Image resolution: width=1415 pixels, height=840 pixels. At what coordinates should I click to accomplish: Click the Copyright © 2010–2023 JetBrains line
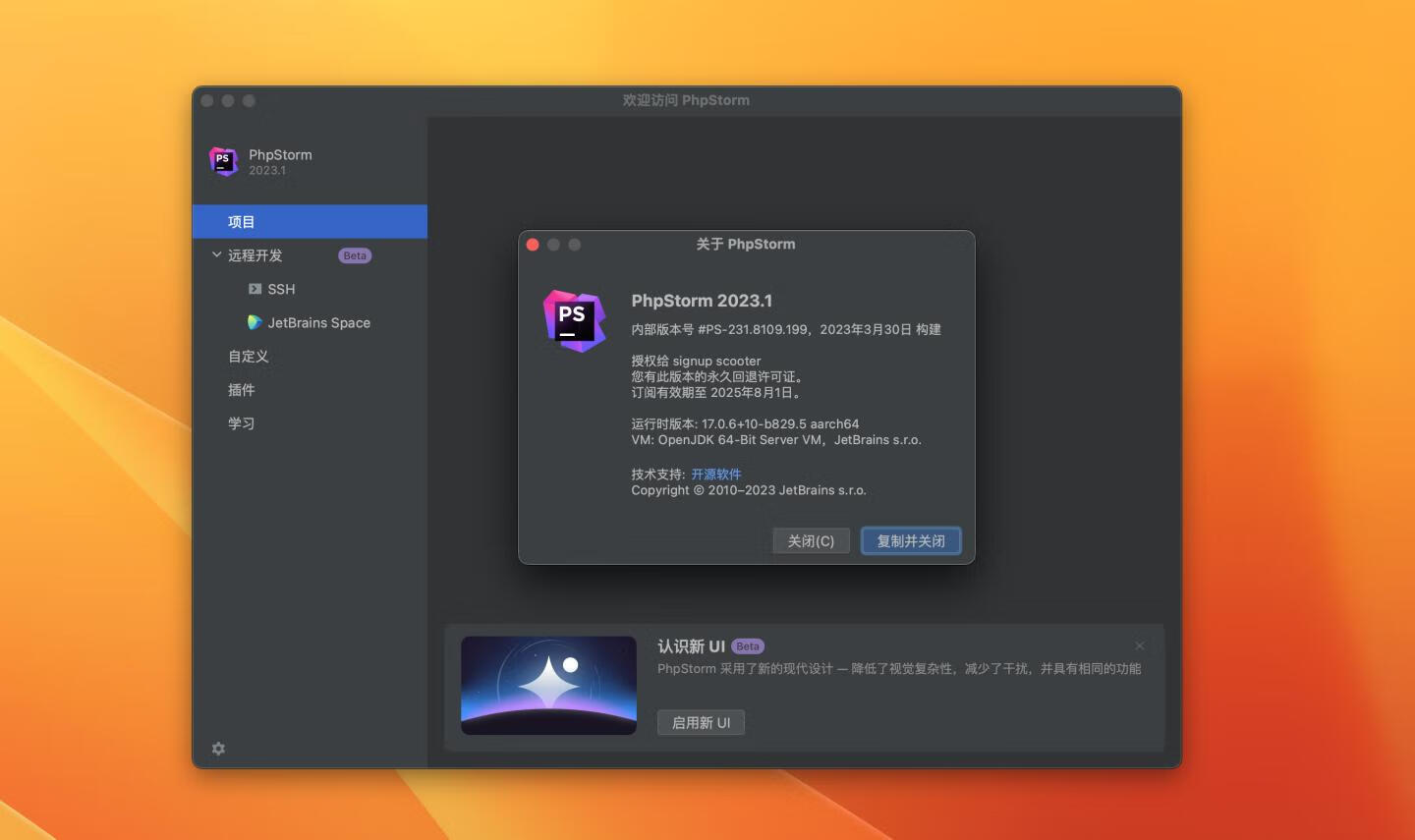(x=749, y=490)
